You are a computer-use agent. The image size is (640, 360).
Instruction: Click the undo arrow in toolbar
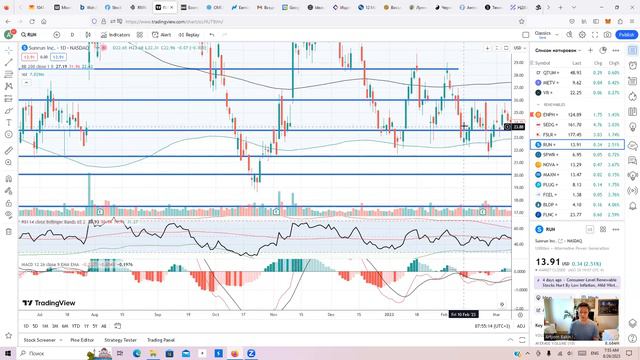coord(212,35)
